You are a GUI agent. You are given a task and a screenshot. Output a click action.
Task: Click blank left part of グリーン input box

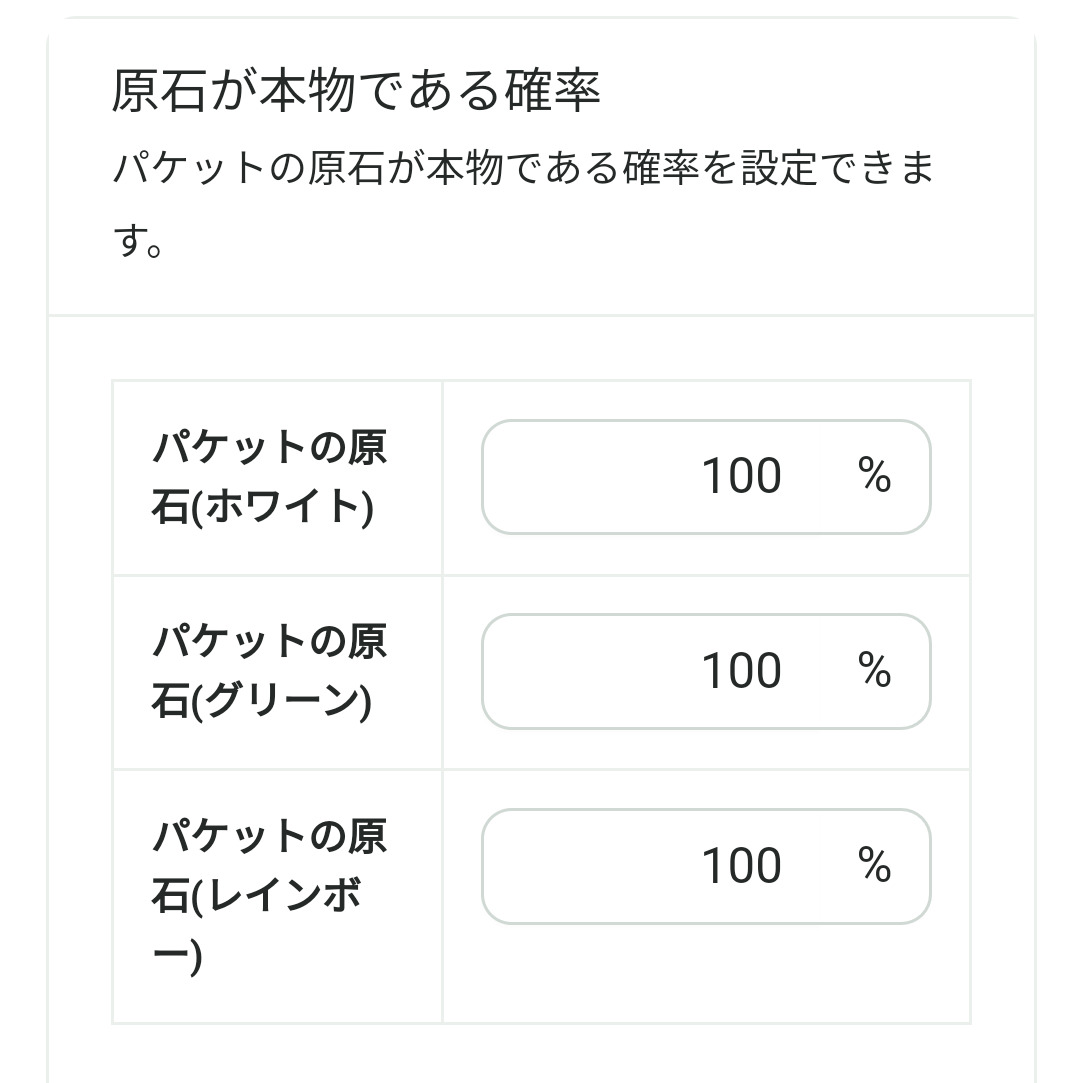click(x=570, y=671)
